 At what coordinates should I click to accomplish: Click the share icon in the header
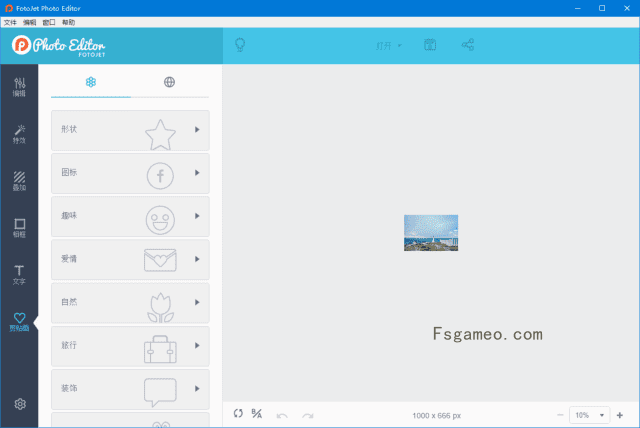468,45
